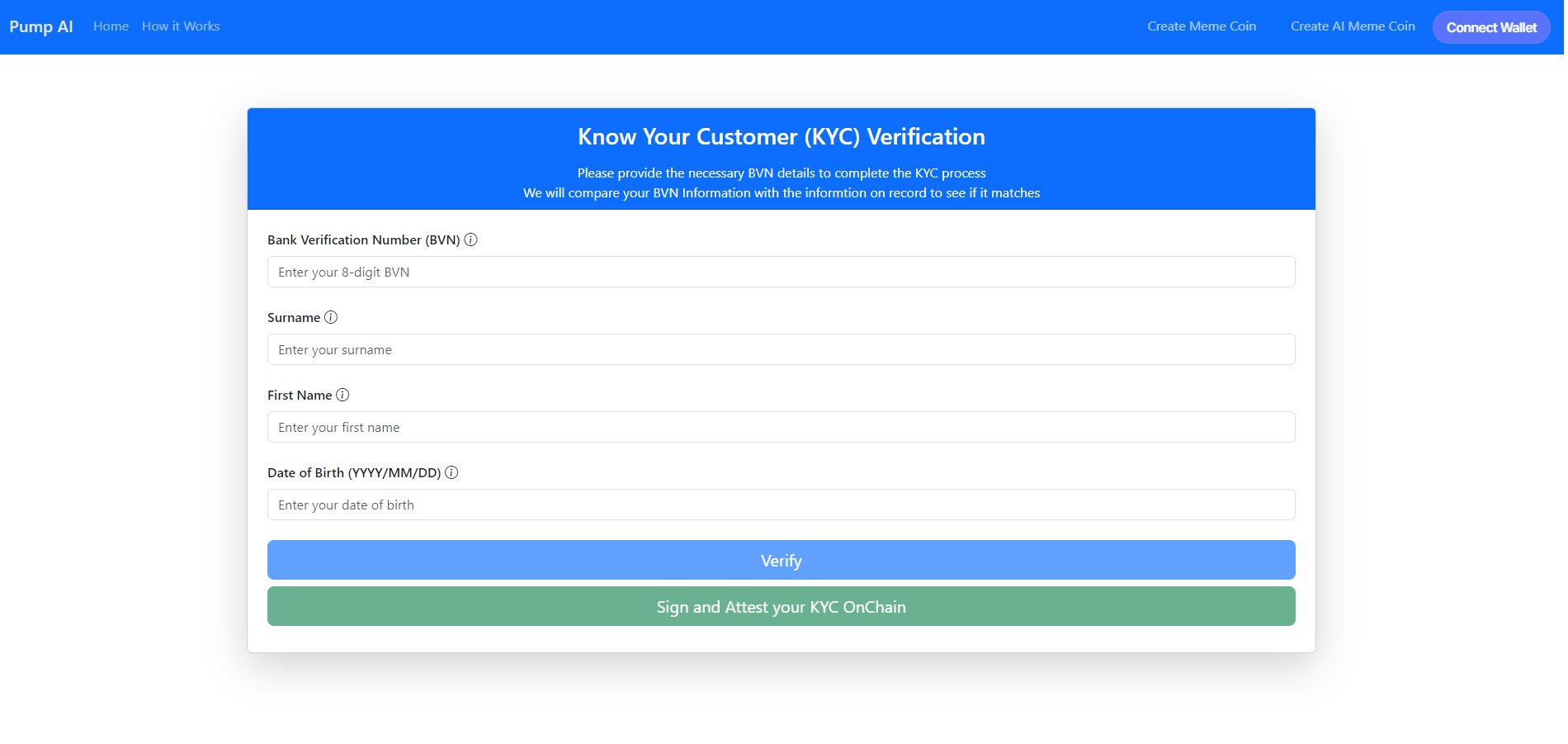Viewport: 1568px width, 744px height.
Task: Focus the date of birth input field
Action: pyautogui.click(x=781, y=505)
